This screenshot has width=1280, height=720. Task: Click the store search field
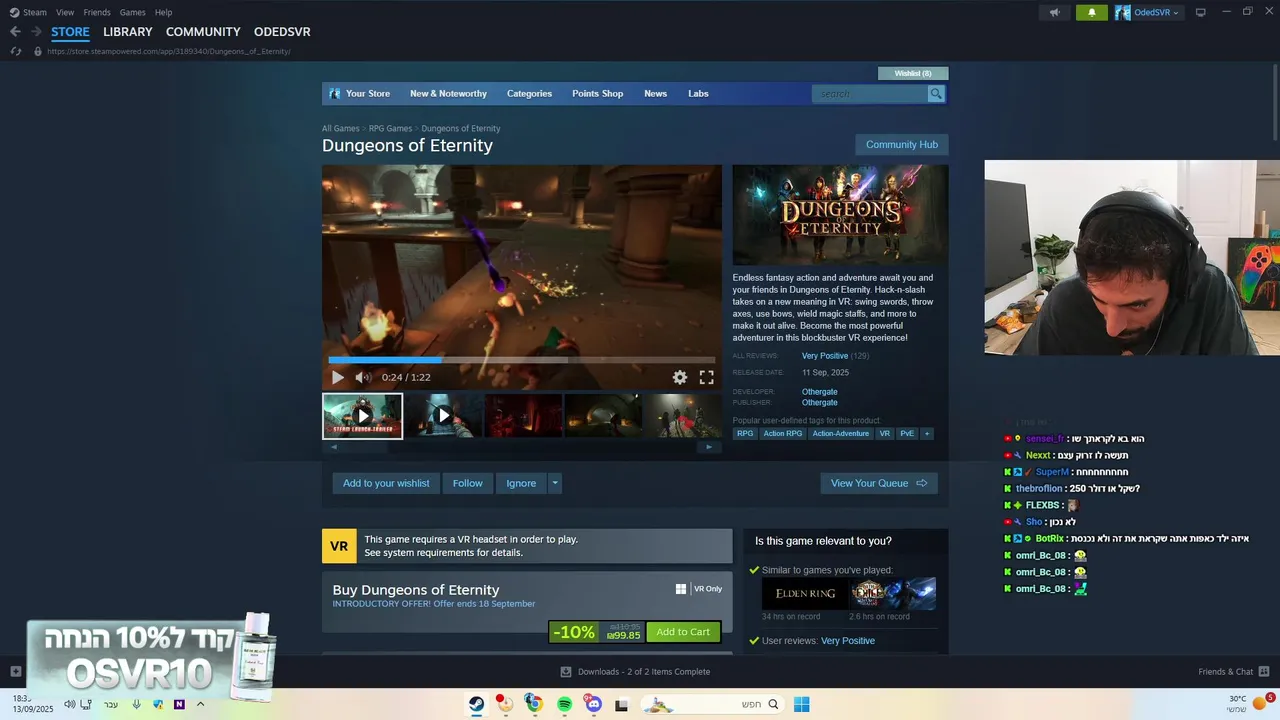coord(870,94)
